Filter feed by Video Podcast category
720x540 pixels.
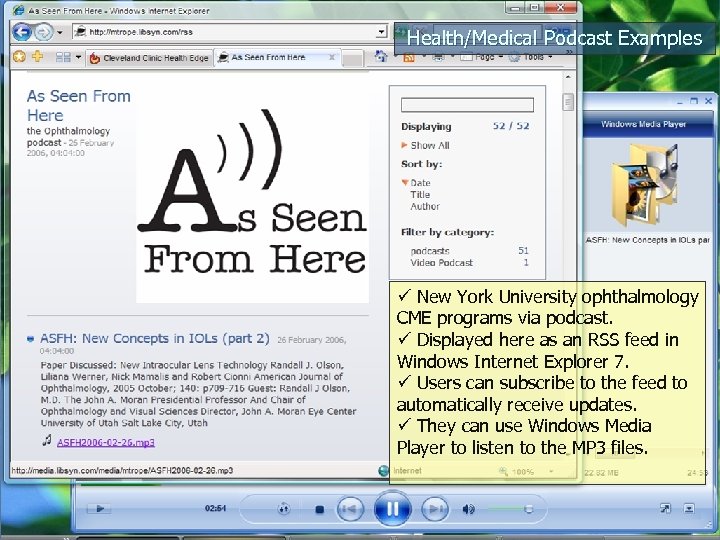click(x=441, y=263)
